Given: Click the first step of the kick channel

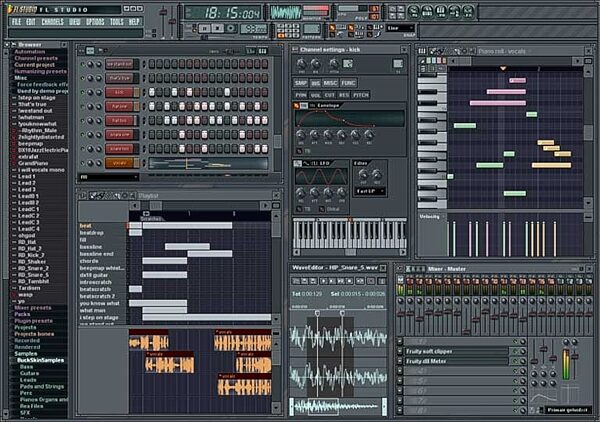Looking at the screenshot, I should tap(152, 92).
